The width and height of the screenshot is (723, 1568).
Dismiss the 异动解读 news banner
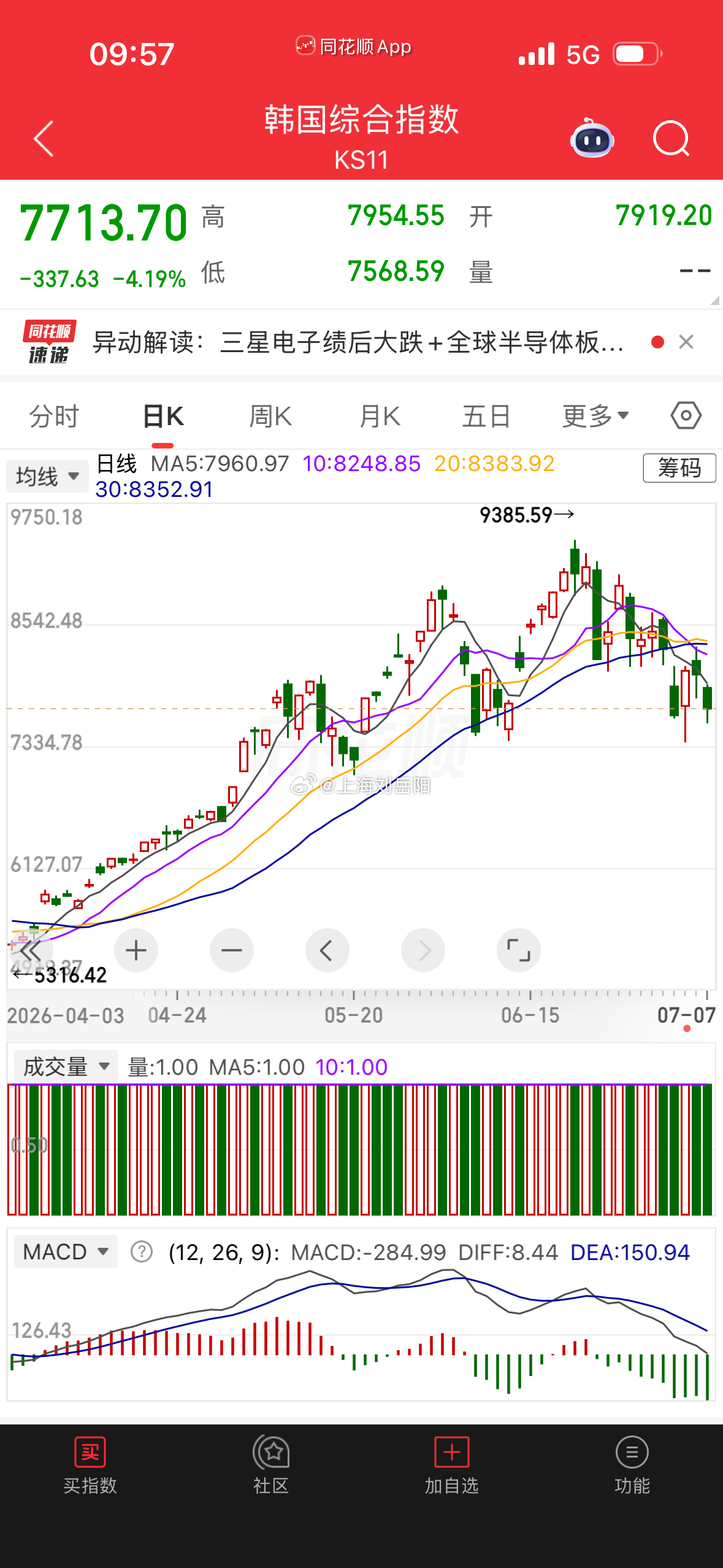(x=686, y=342)
